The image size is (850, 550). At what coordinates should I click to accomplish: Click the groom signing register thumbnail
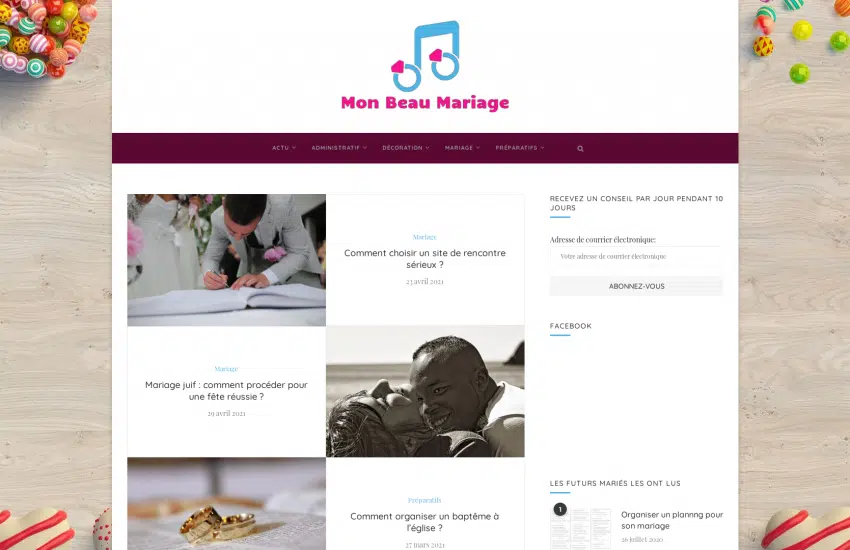tap(227, 260)
